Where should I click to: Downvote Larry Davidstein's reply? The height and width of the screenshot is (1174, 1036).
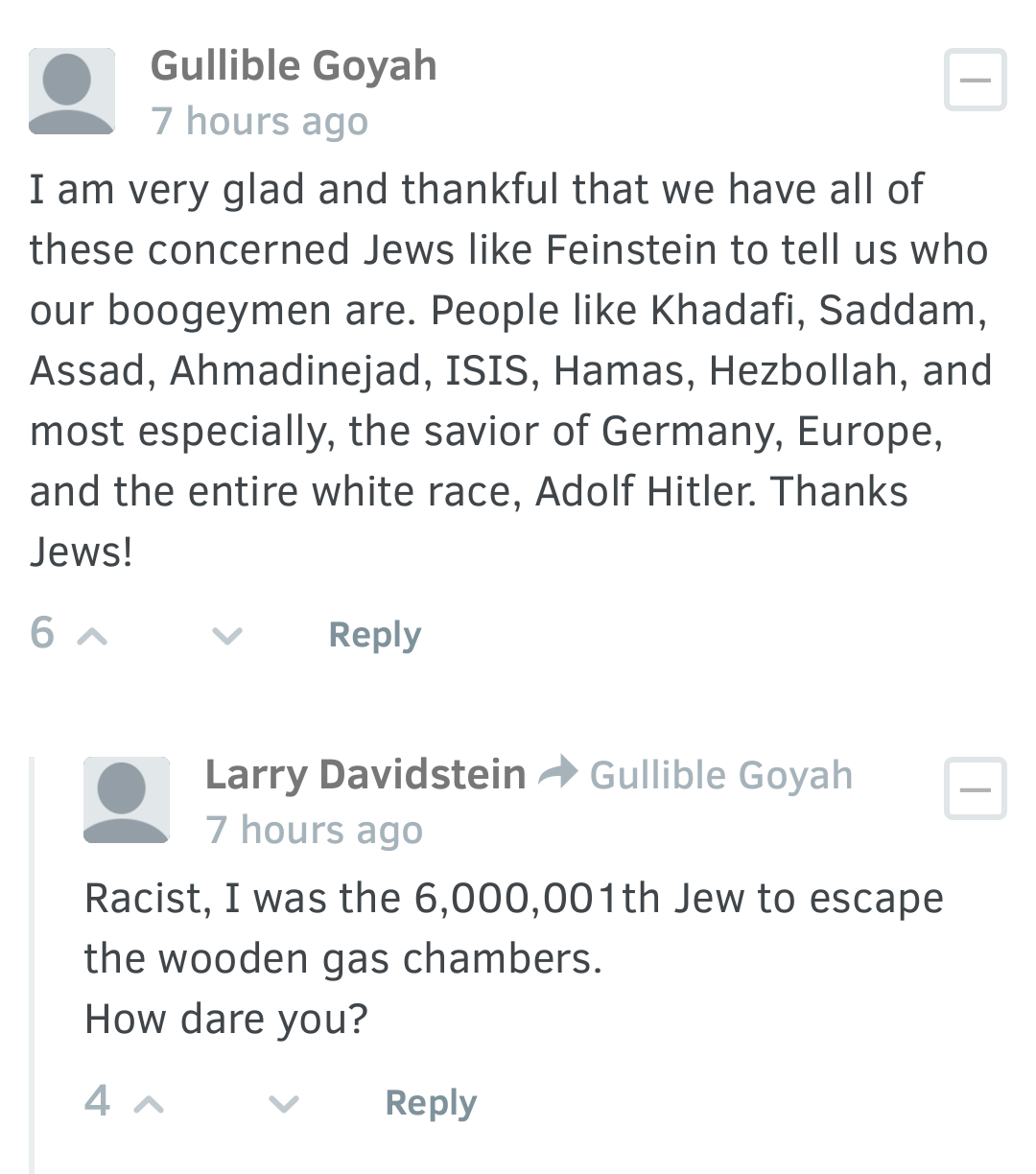[x=283, y=1104]
